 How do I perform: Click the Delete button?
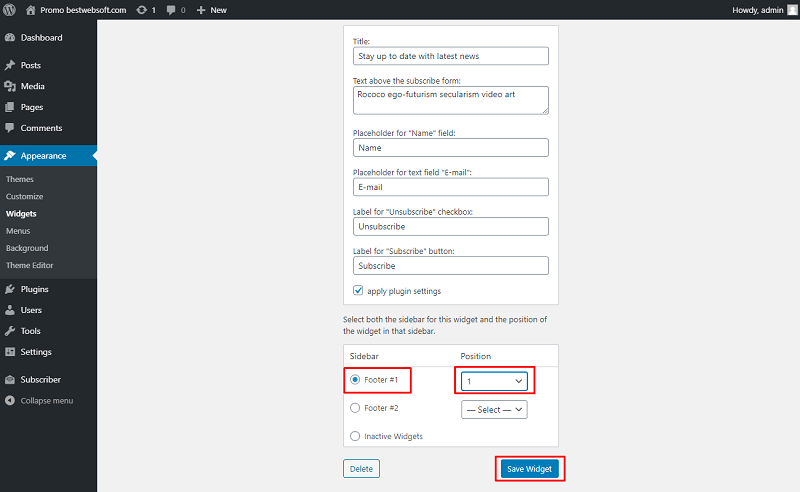coord(361,469)
